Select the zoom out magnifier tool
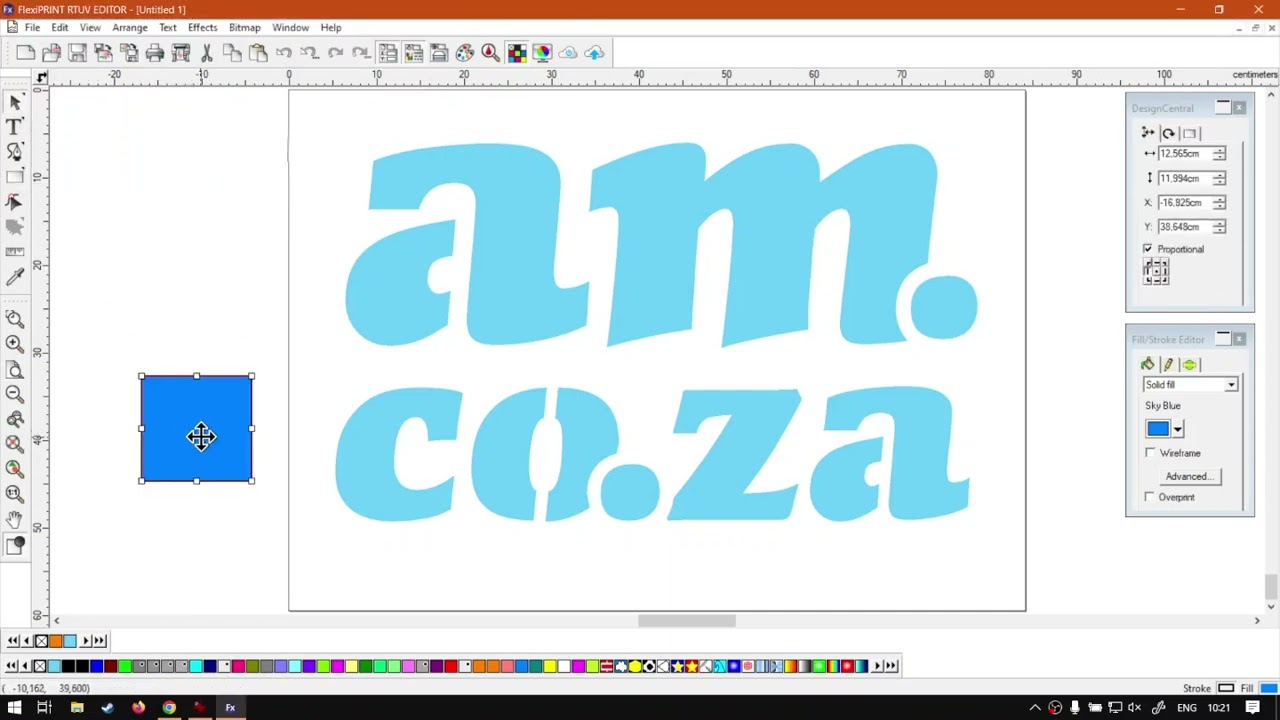This screenshot has height=720, width=1280. tap(15, 394)
